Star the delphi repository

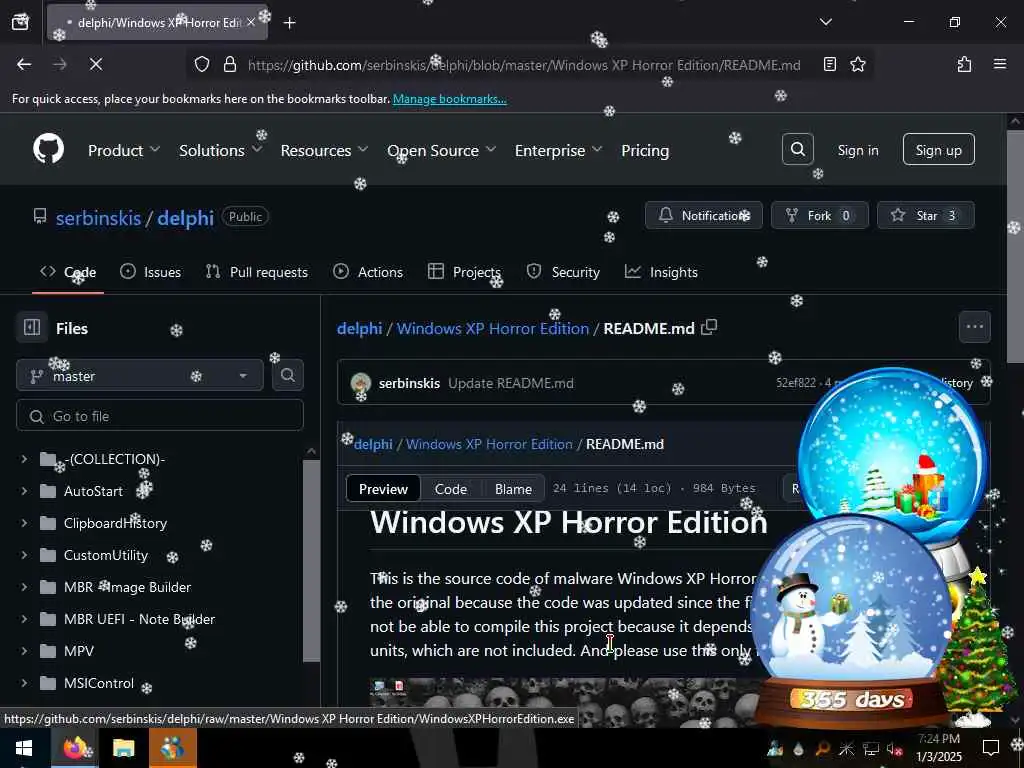point(925,215)
